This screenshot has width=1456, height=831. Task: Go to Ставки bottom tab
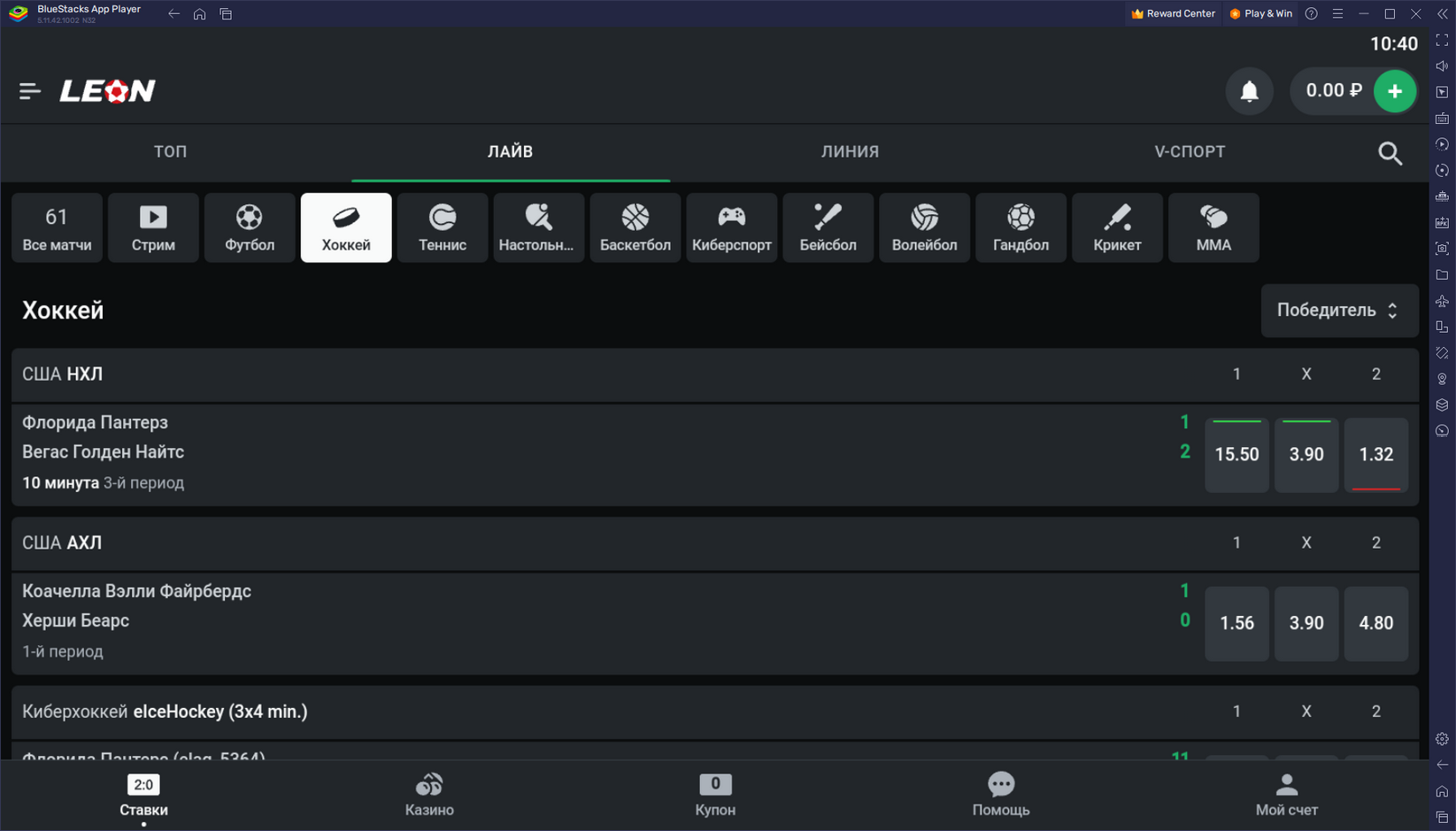(143, 795)
